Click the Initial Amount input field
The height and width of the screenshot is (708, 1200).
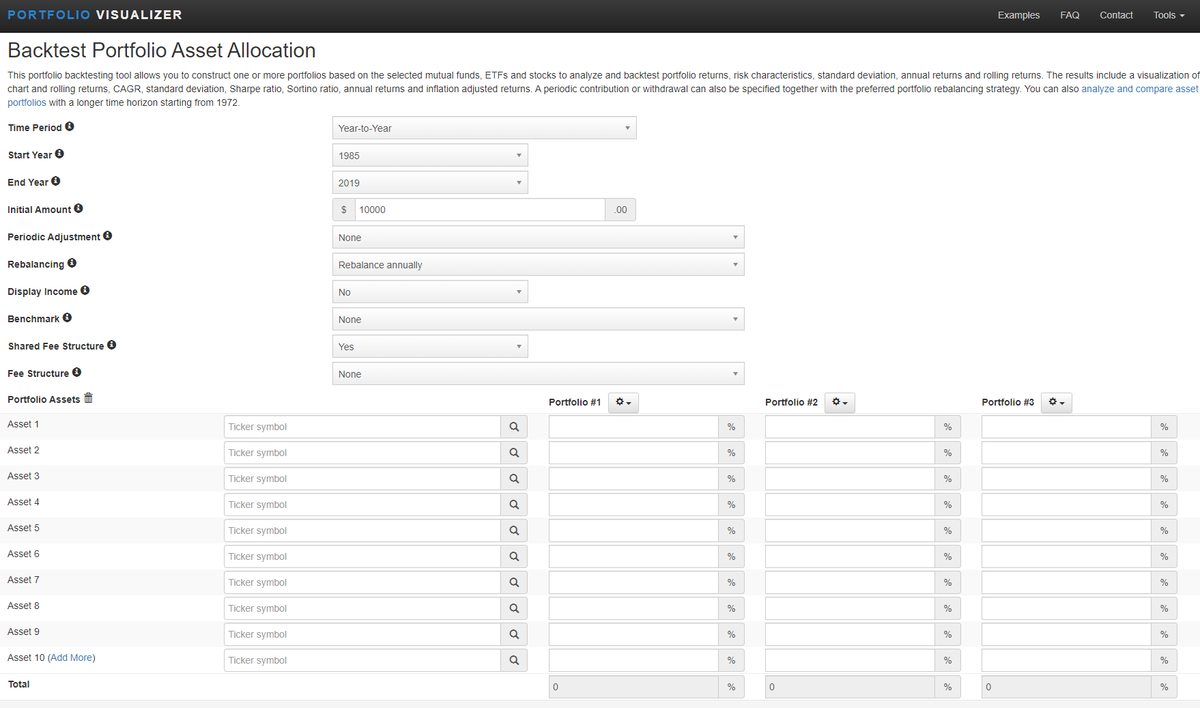[x=480, y=210]
